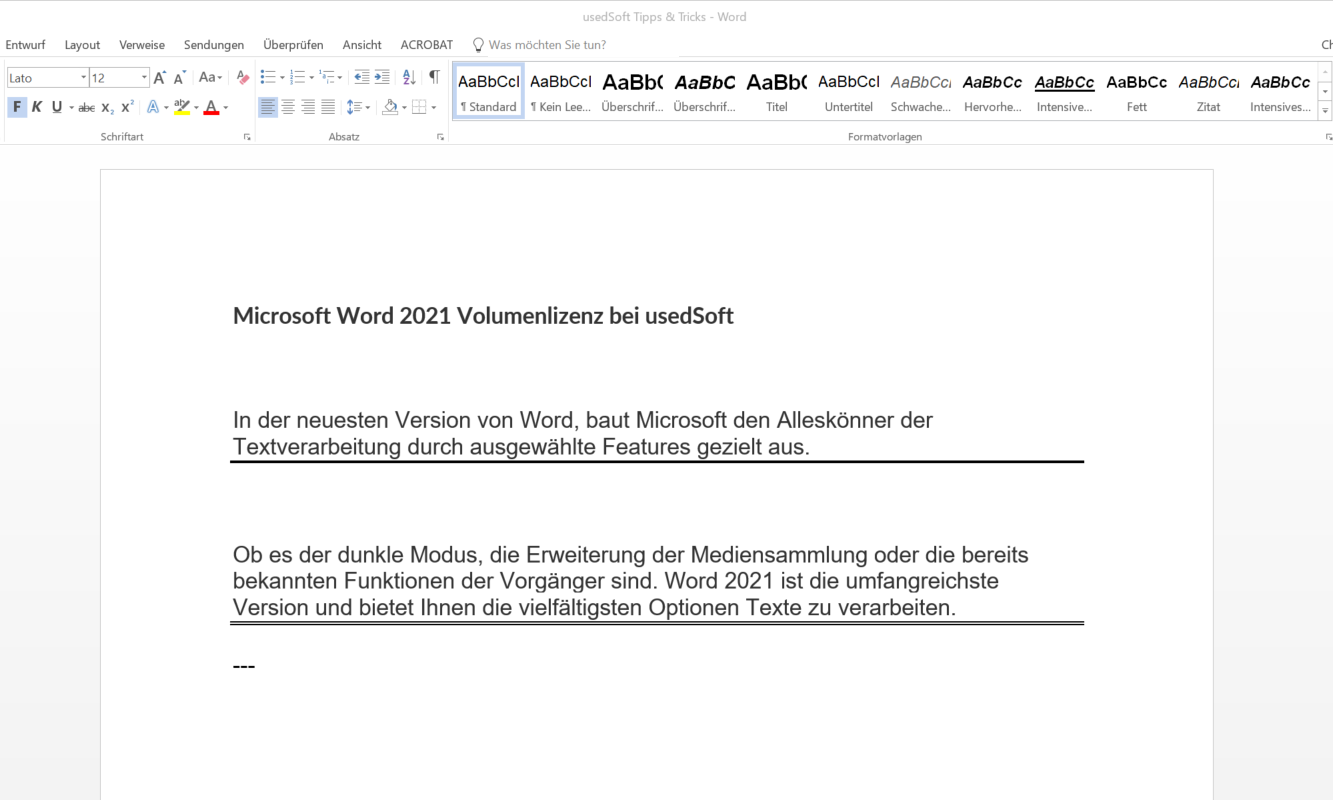This screenshot has width=1333, height=800.
Task: Open underline style dropdown arrow
Action: coord(71,108)
